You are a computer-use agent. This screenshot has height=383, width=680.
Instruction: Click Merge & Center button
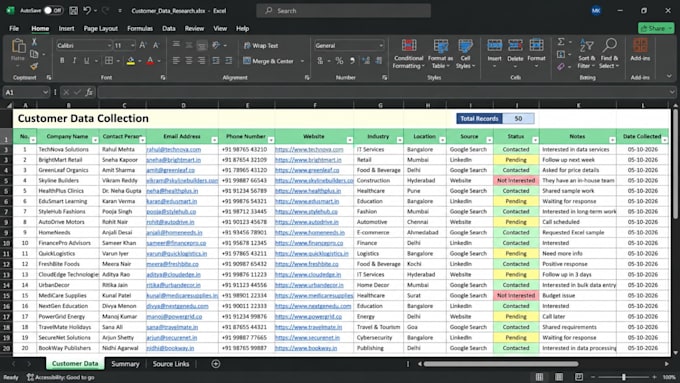[x=268, y=61]
